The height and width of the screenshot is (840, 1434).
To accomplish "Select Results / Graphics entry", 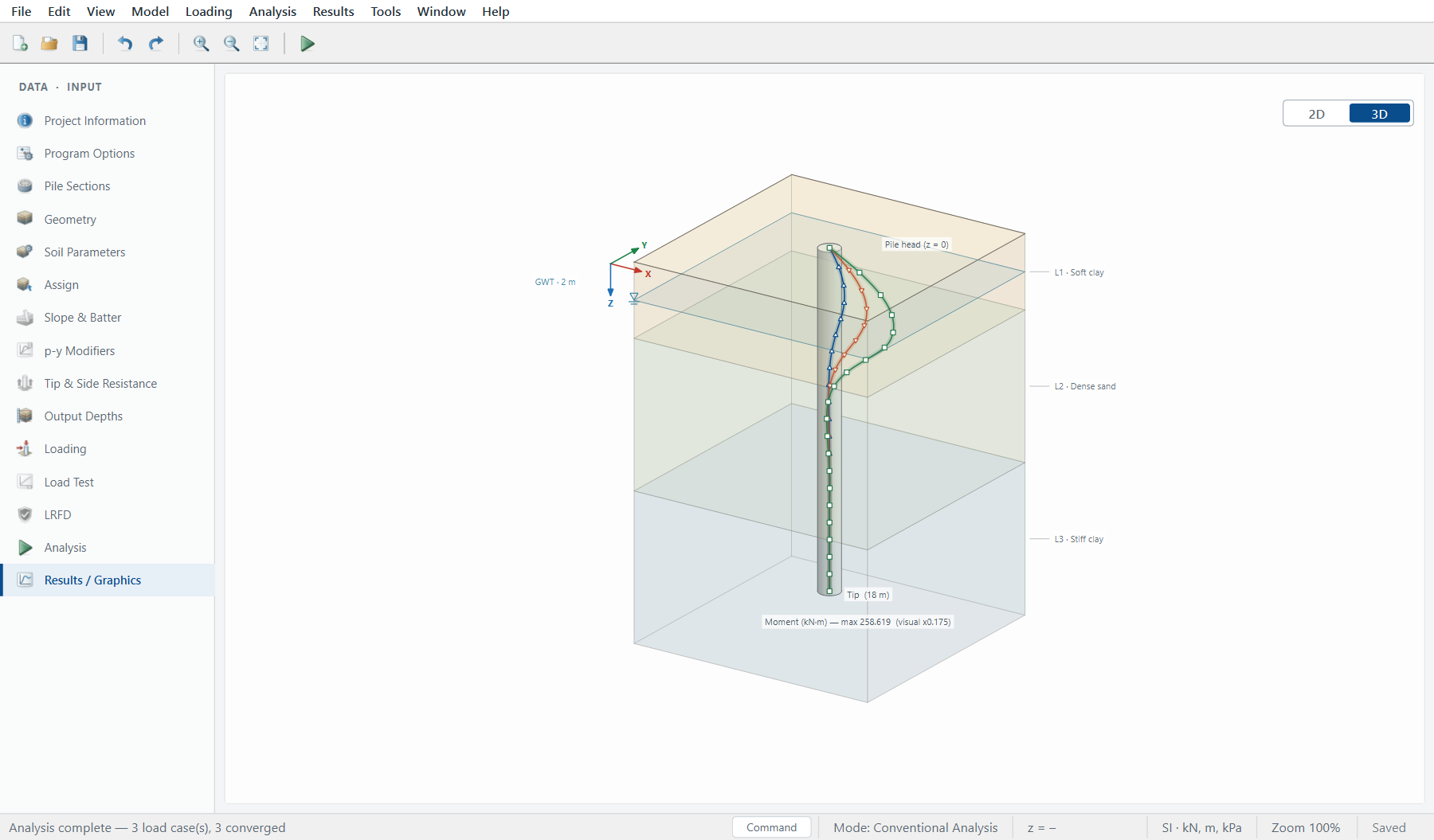I will click(108, 580).
